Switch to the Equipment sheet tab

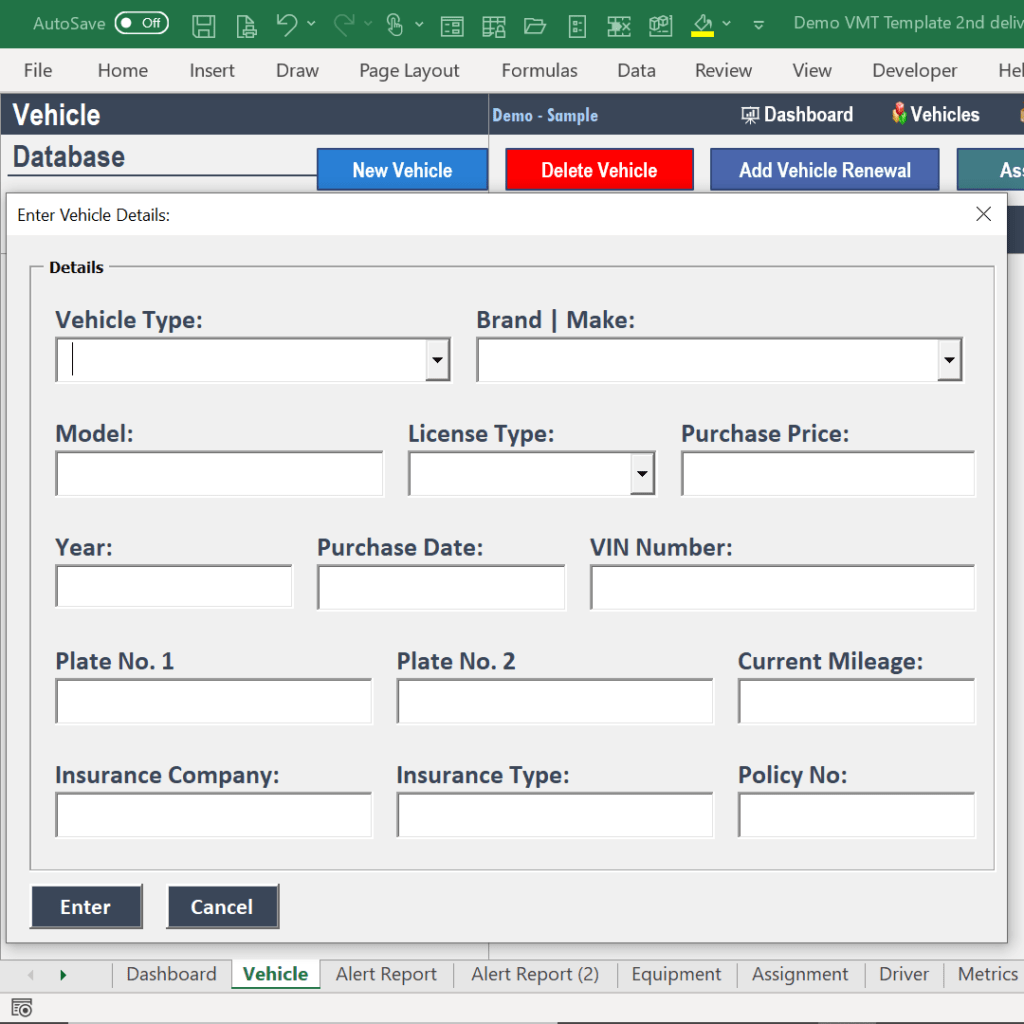(676, 973)
